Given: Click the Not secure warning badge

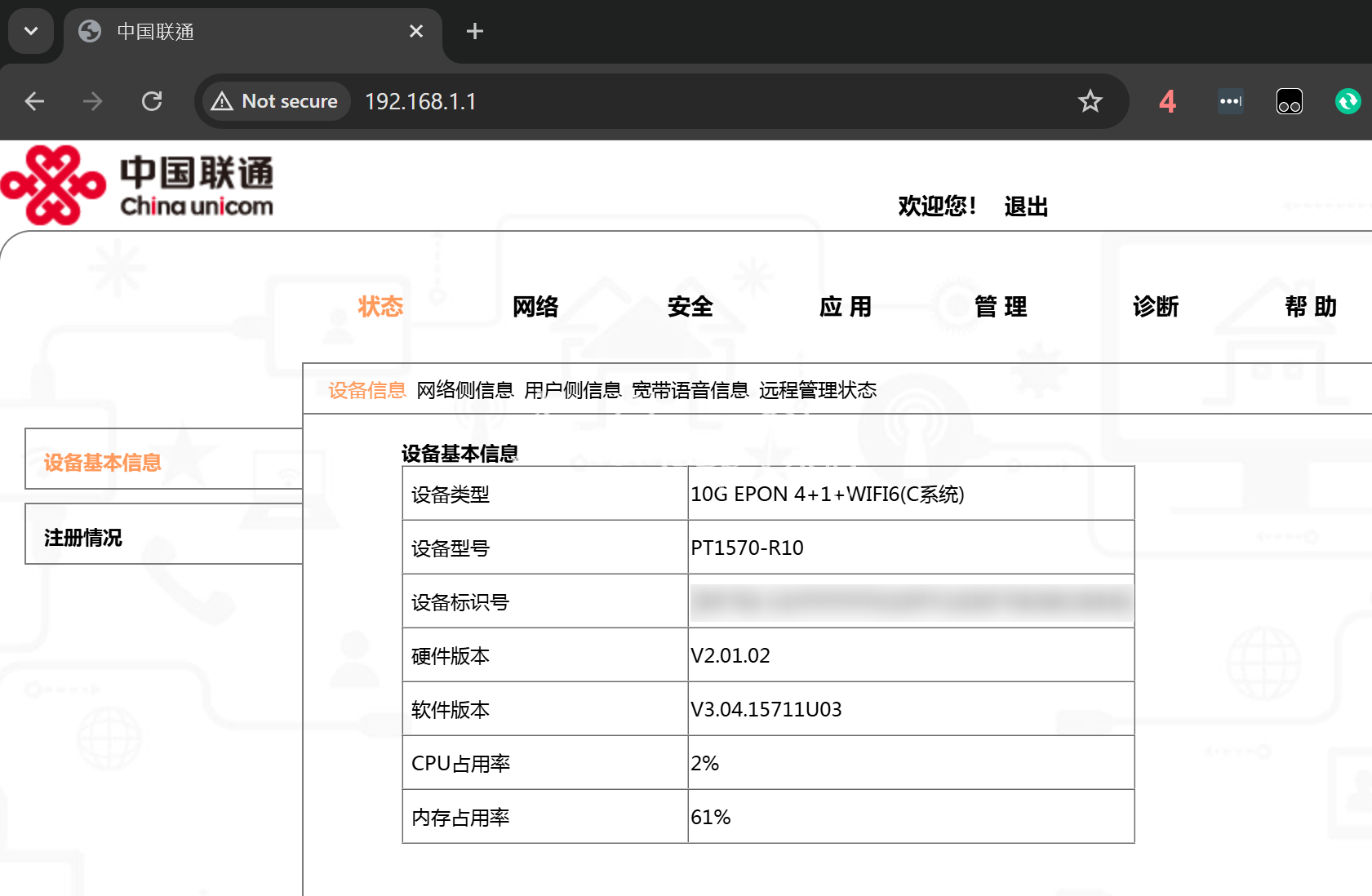Looking at the screenshot, I should (x=276, y=101).
